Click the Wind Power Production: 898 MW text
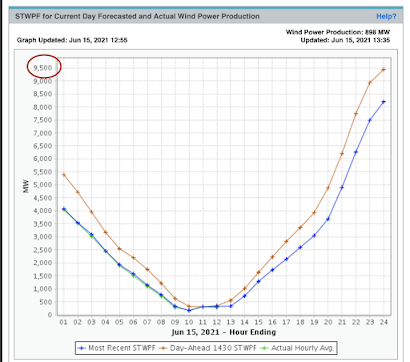Image resolution: width=410 pixels, height=362 pixels. (338, 32)
